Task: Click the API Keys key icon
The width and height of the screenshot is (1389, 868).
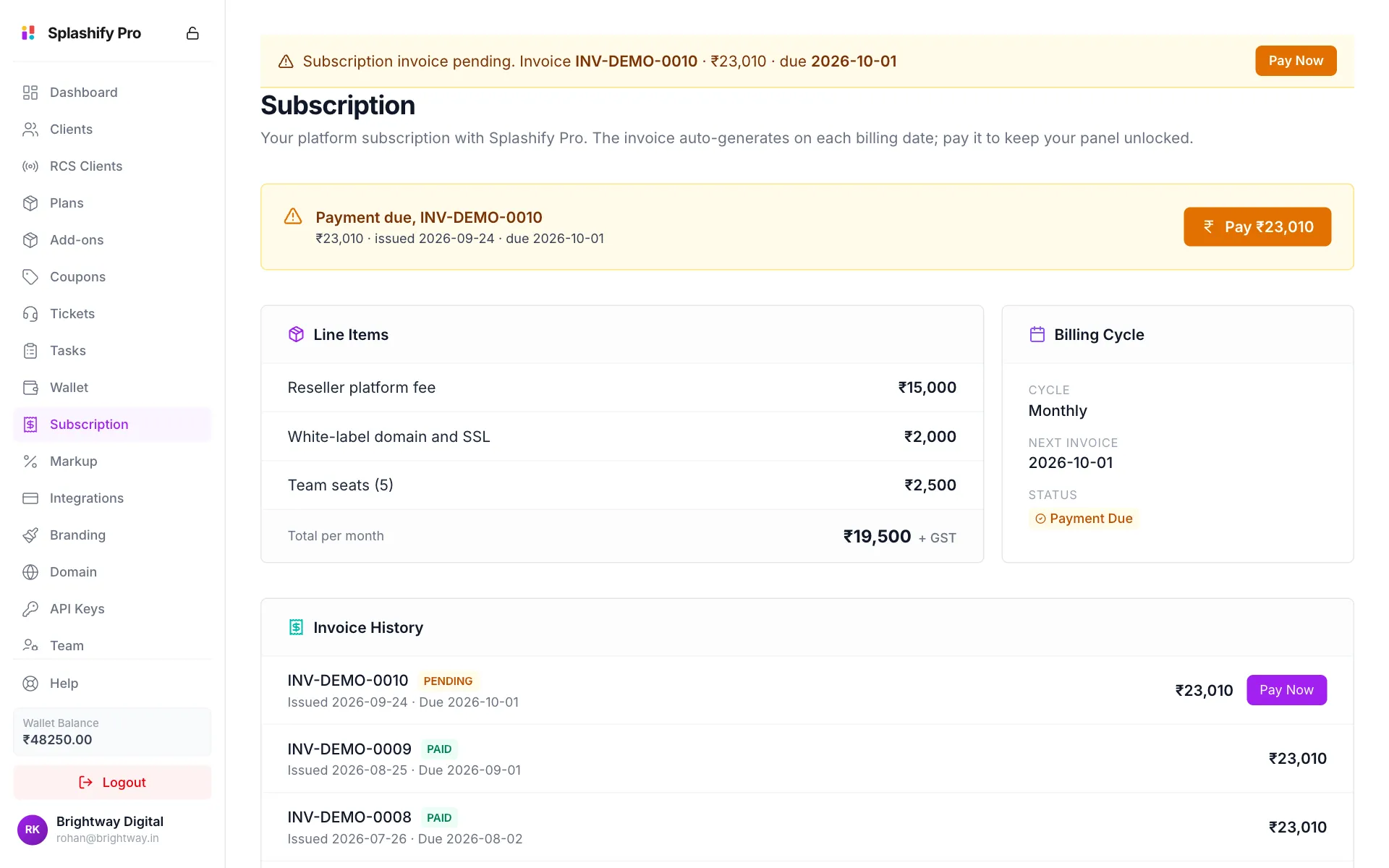Action: pos(30,609)
